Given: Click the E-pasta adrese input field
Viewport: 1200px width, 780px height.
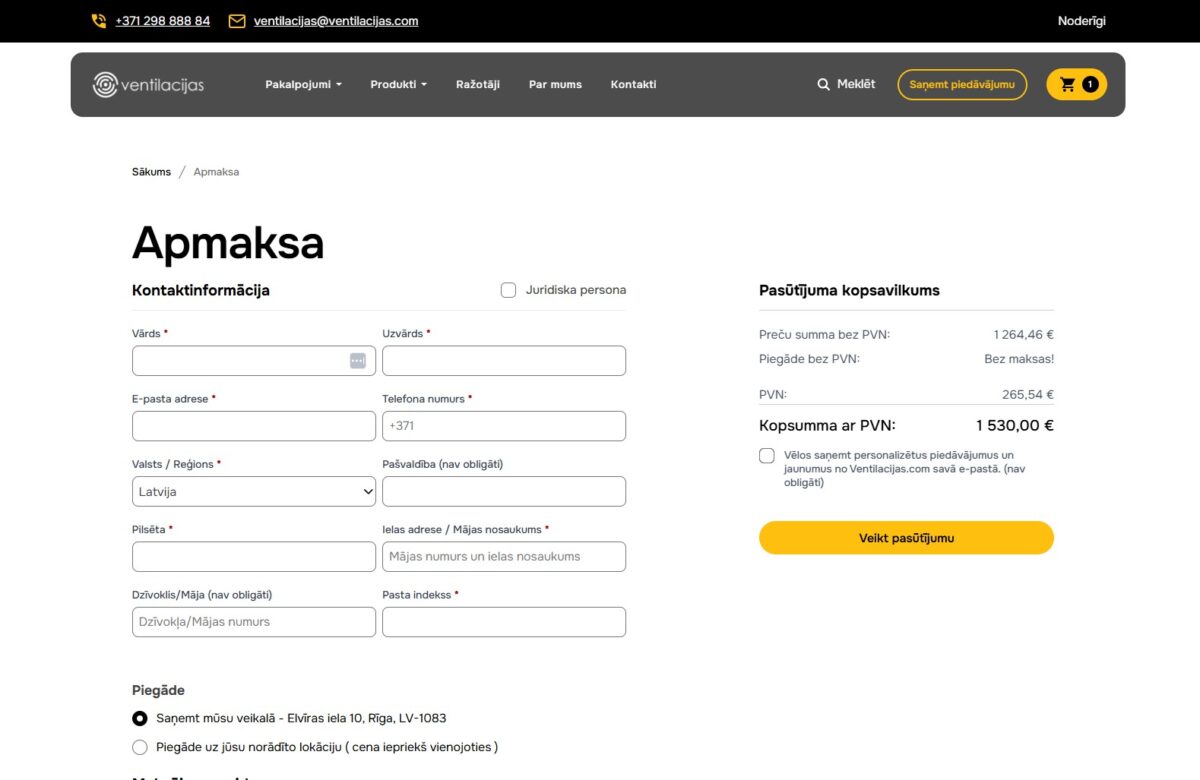Looking at the screenshot, I should coord(254,426).
